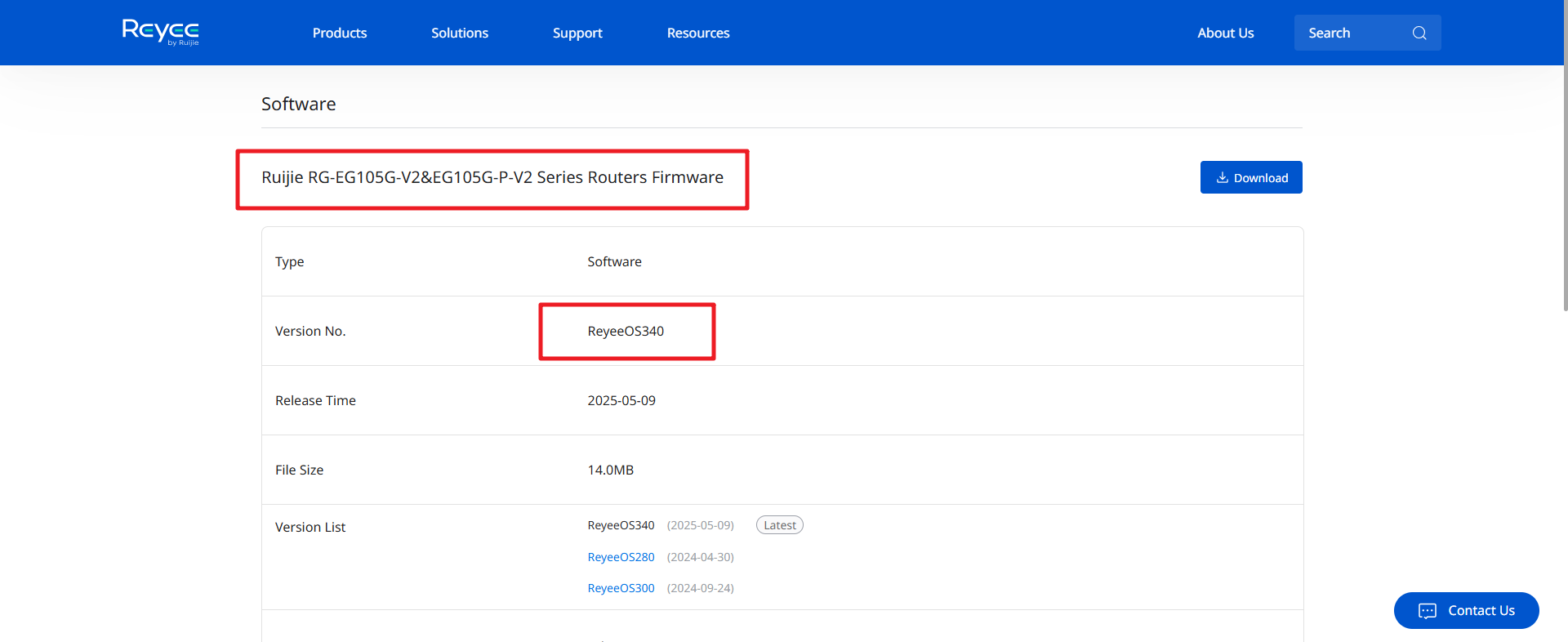Image resolution: width=1568 pixels, height=642 pixels.
Task: Open the Resources menu
Action: [698, 33]
